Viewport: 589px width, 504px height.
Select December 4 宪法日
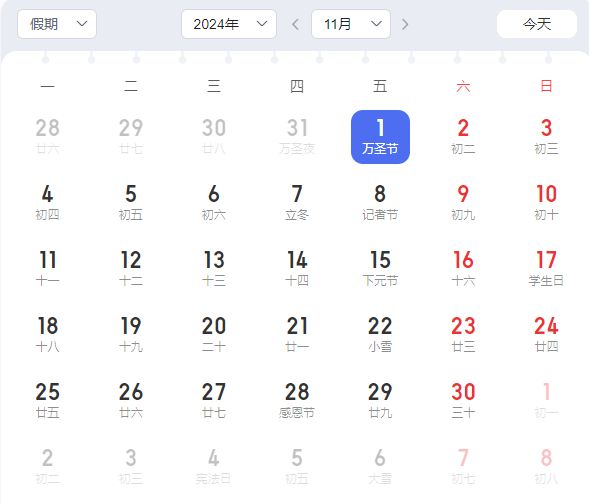[214, 467]
